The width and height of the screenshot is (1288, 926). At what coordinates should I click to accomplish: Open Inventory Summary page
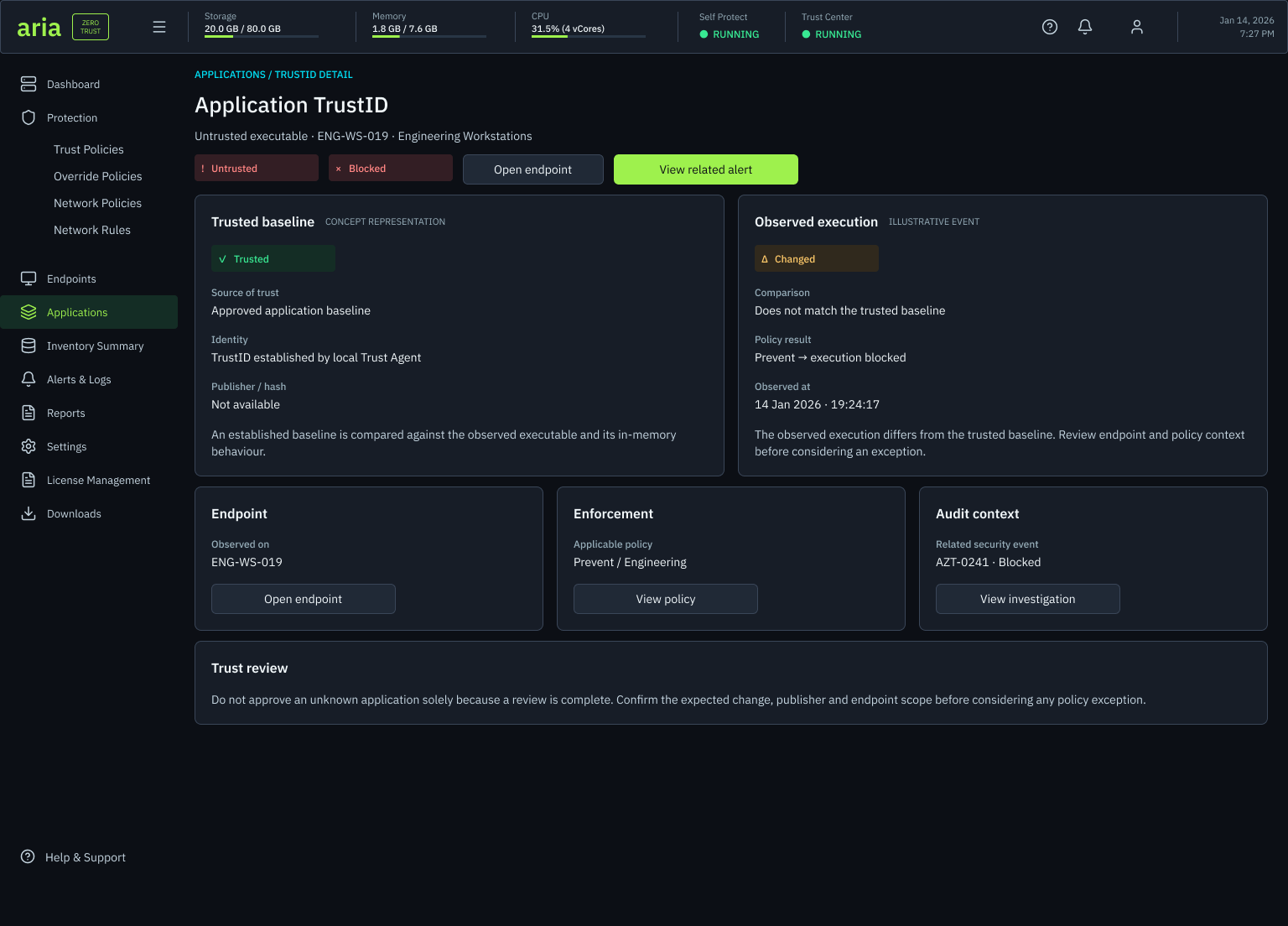coord(89,346)
